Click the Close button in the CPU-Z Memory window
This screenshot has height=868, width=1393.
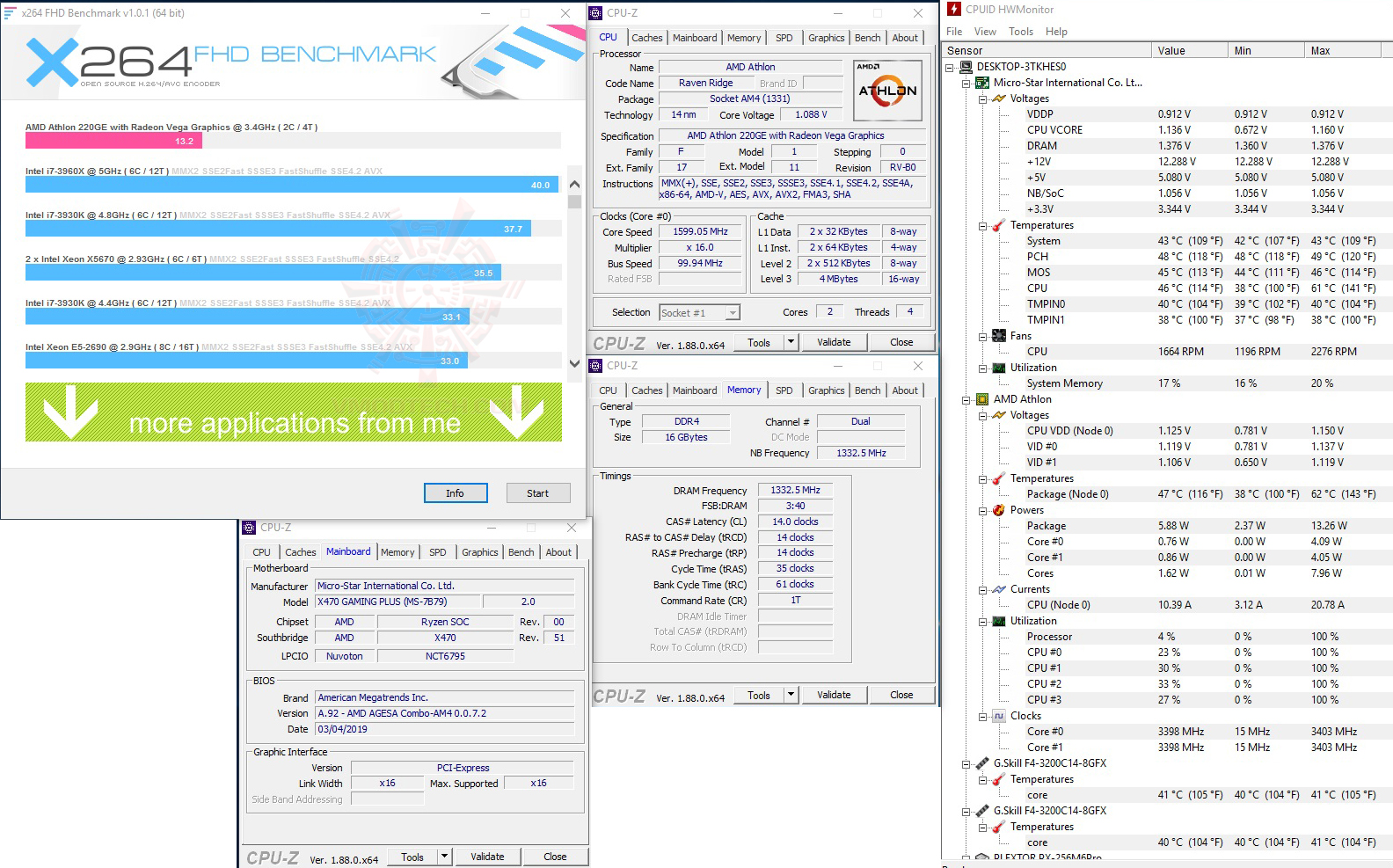(x=901, y=695)
